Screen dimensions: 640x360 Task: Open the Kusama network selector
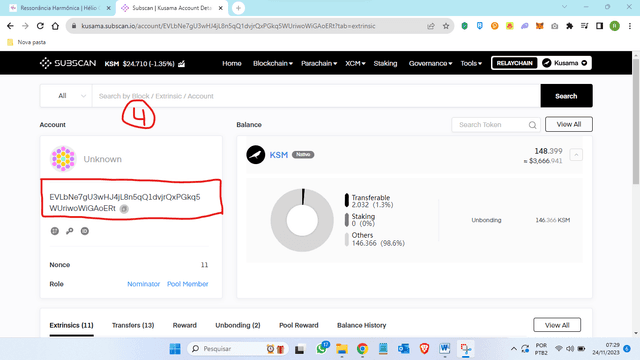[565, 63]
